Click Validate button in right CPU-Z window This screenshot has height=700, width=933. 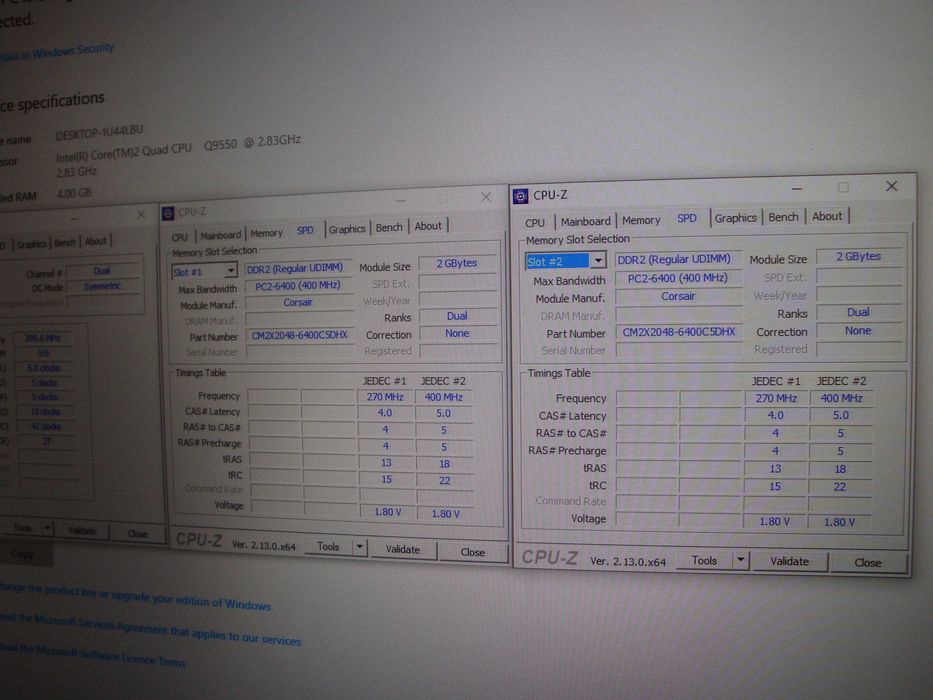(790, 561)
